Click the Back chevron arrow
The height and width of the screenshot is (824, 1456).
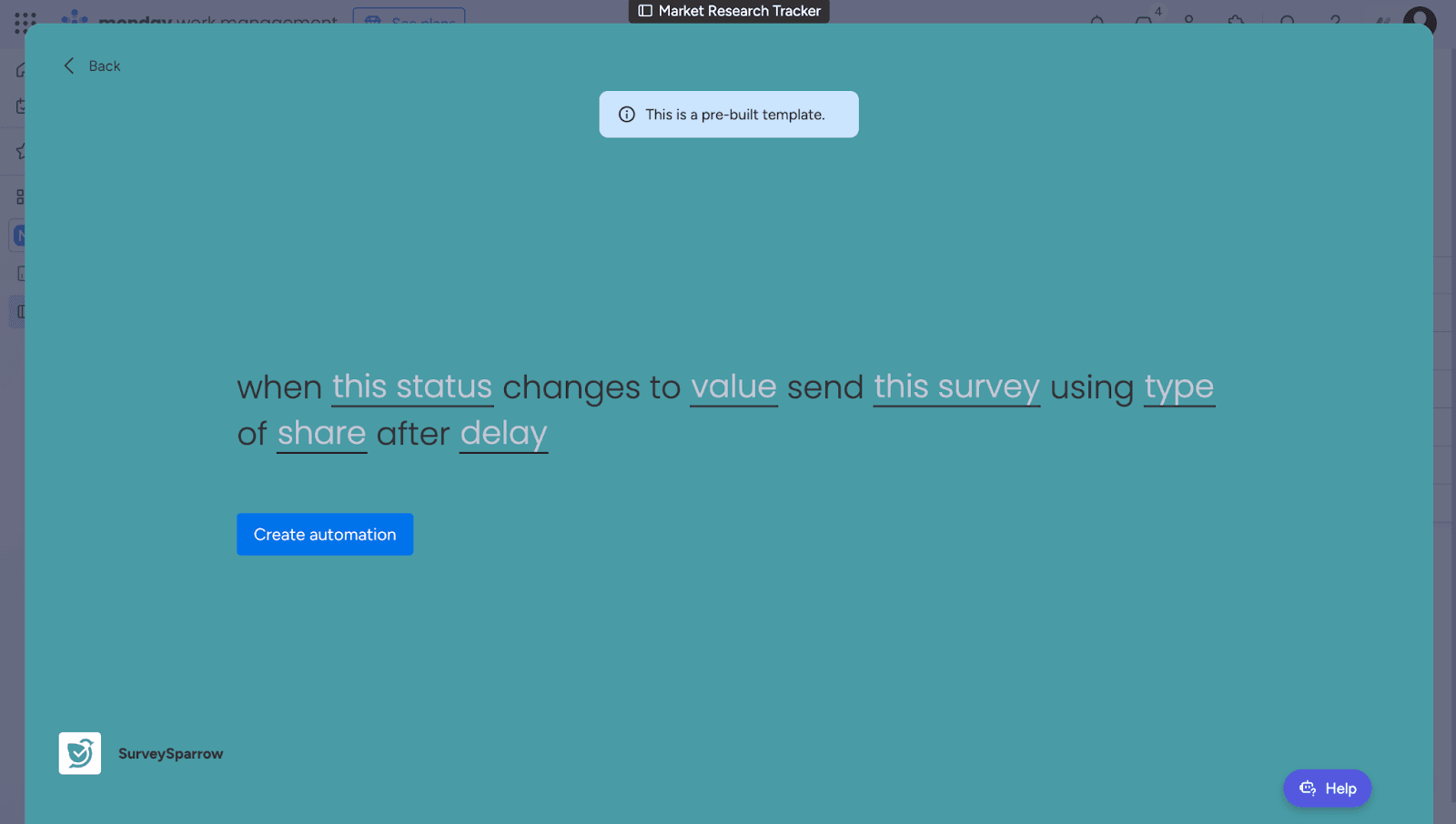tap(69, 65)
